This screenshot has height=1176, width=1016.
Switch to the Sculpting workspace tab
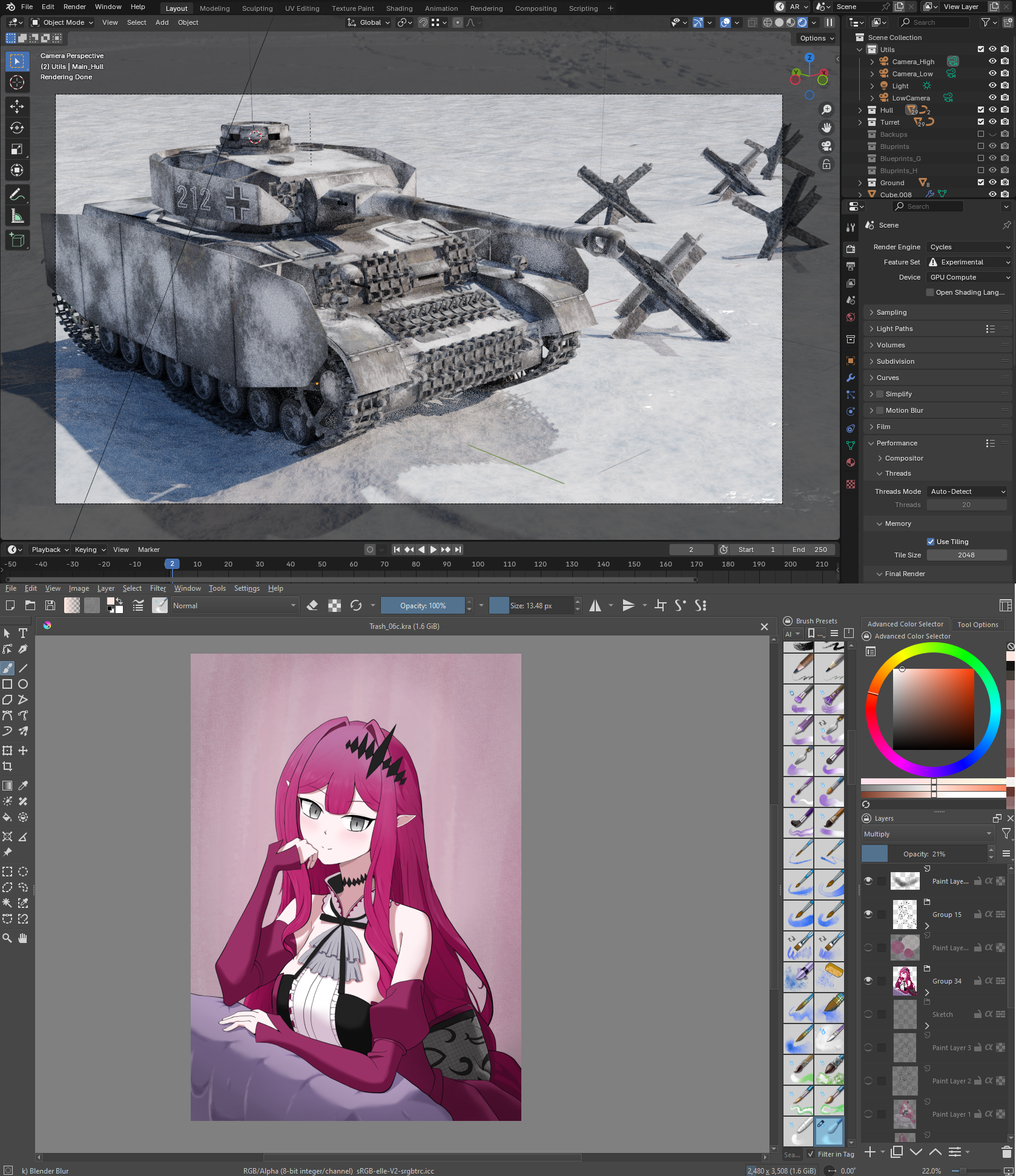click(257, 8)
